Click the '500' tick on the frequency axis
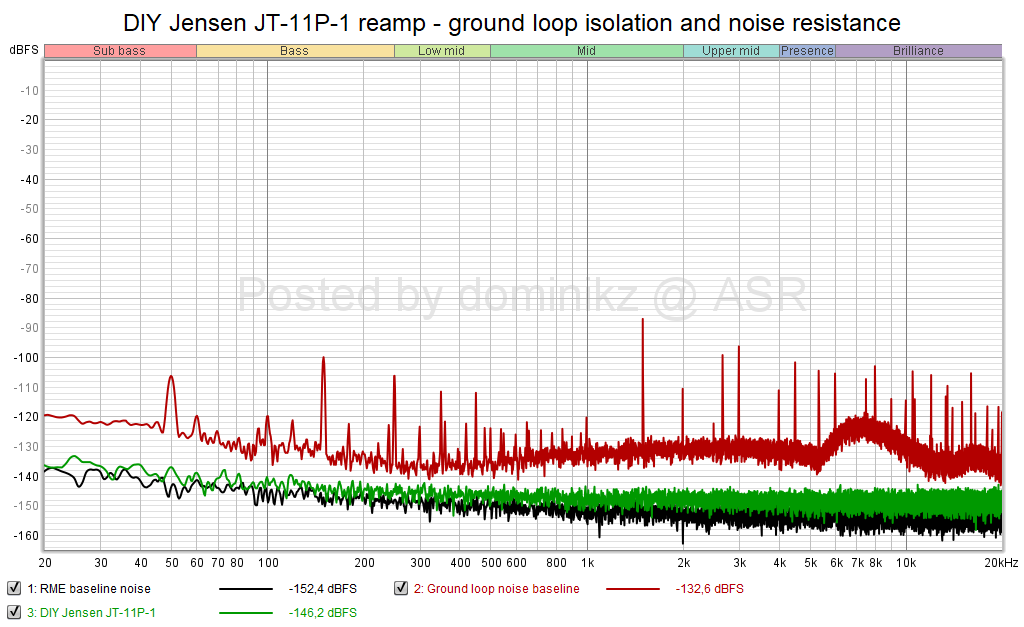The width and height of the screenshot is (1024, 627). click(x=491, y=563)
